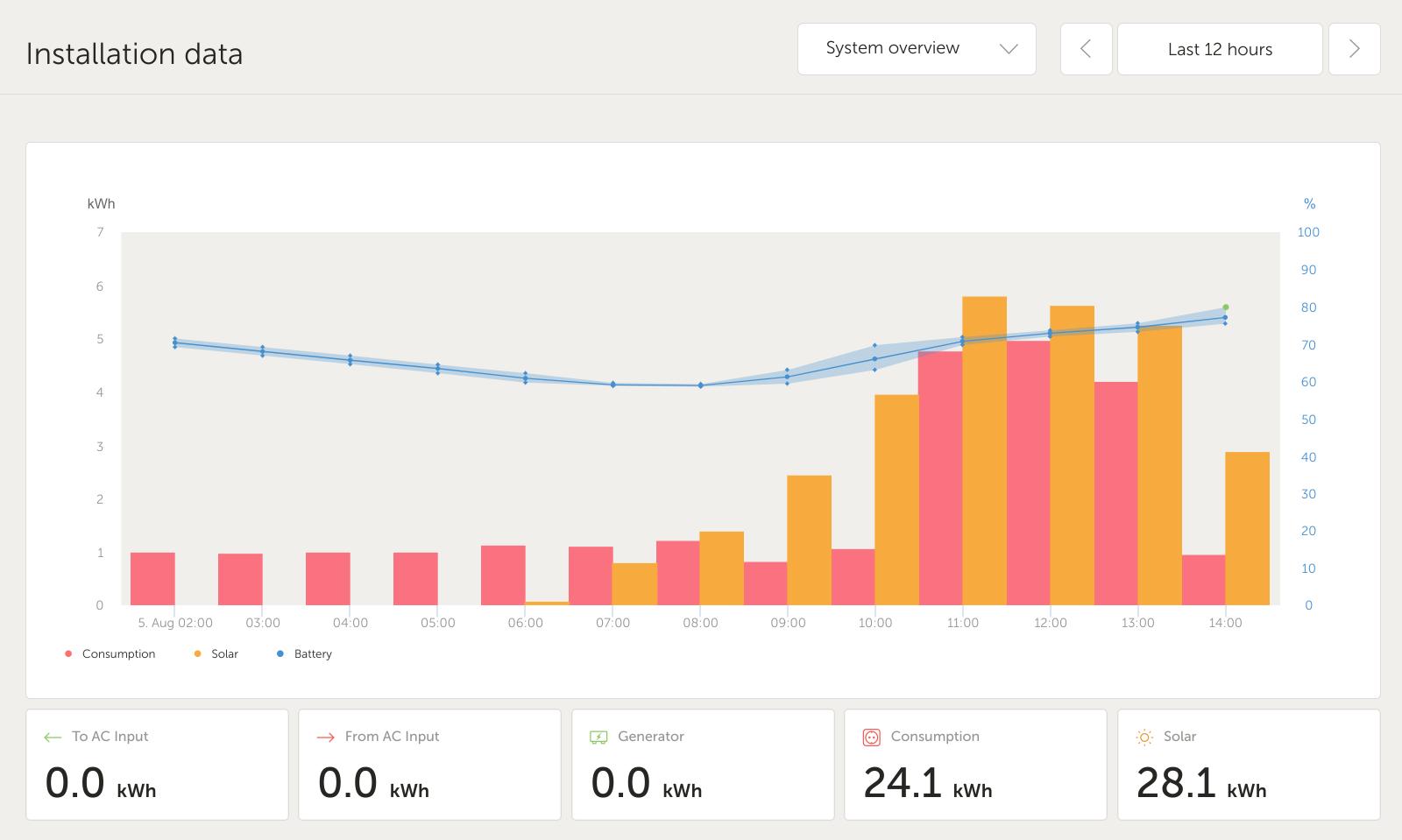Click the Solar sun icon
This screenshot has height=840, width=1402.
pos(1144,738)
